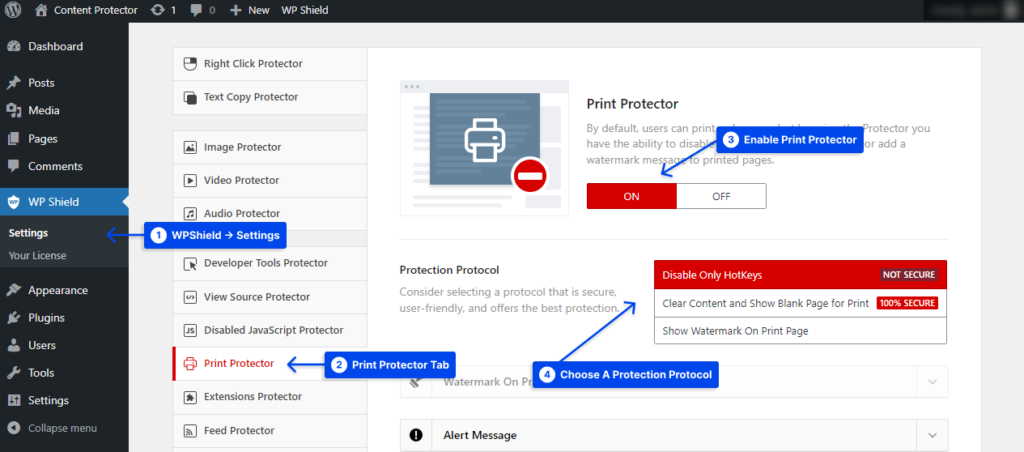The image size is (1024, 452).
Task: Expand the Alert Message section chevron
Action: tap(933, 435)
